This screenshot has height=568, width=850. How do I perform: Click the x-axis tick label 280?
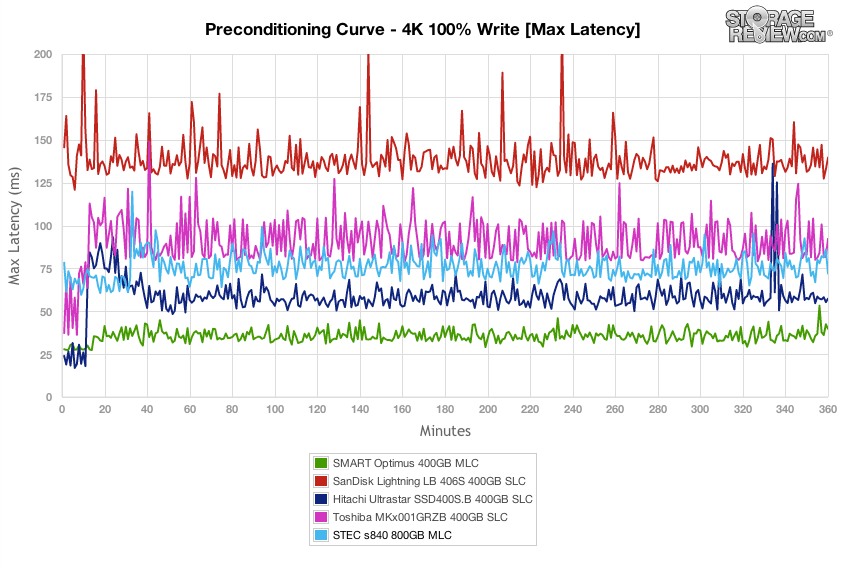click(x=658, y=409)
